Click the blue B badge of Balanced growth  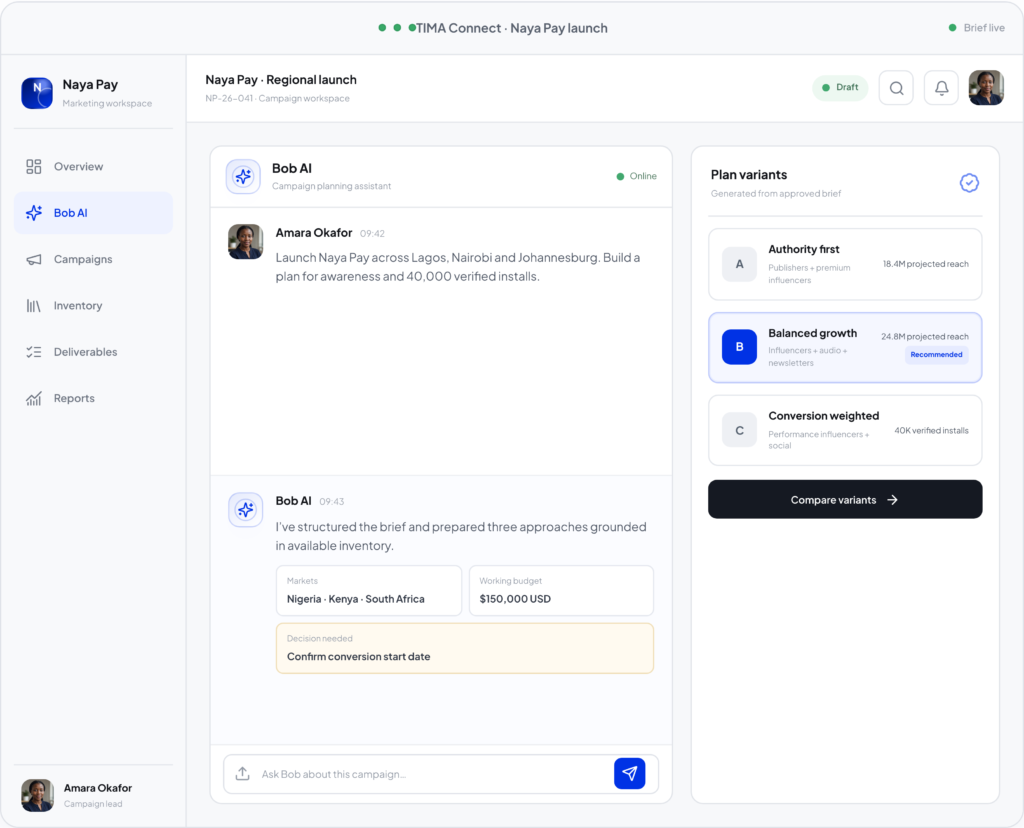pyautogui.click(x=739, y=347)
